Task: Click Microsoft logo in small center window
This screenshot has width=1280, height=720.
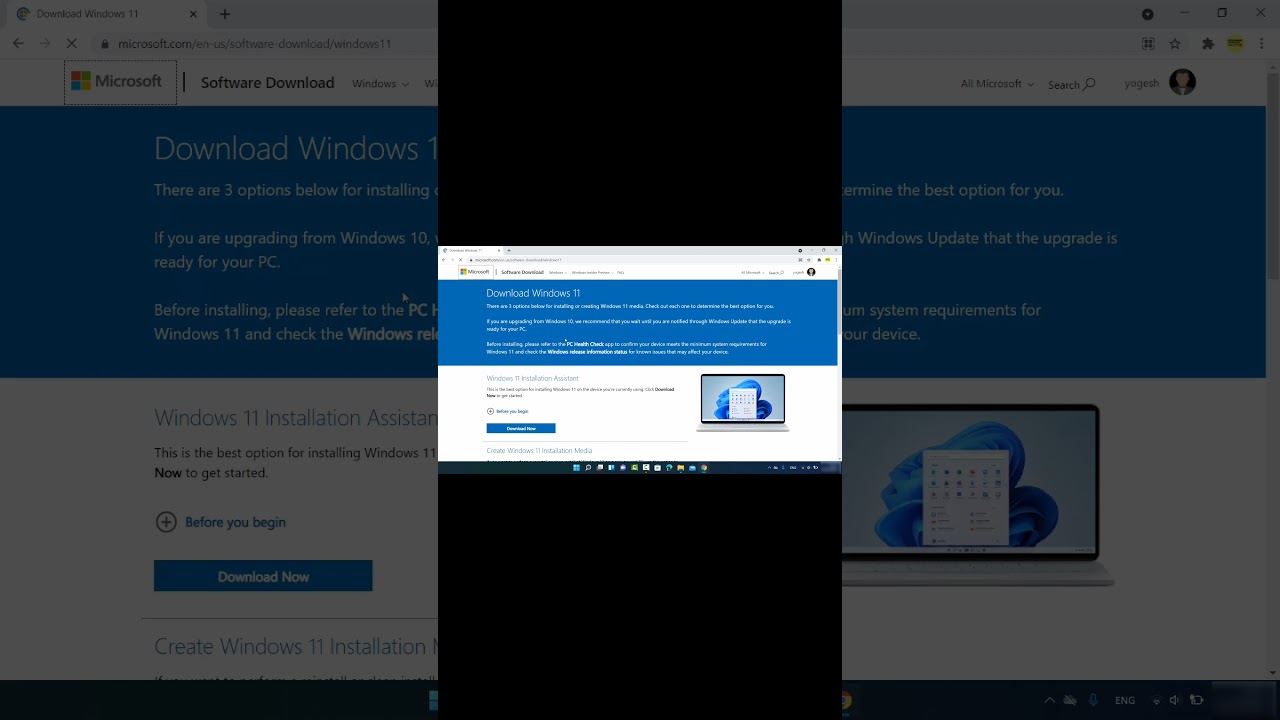Action: [x=475, y=272]
